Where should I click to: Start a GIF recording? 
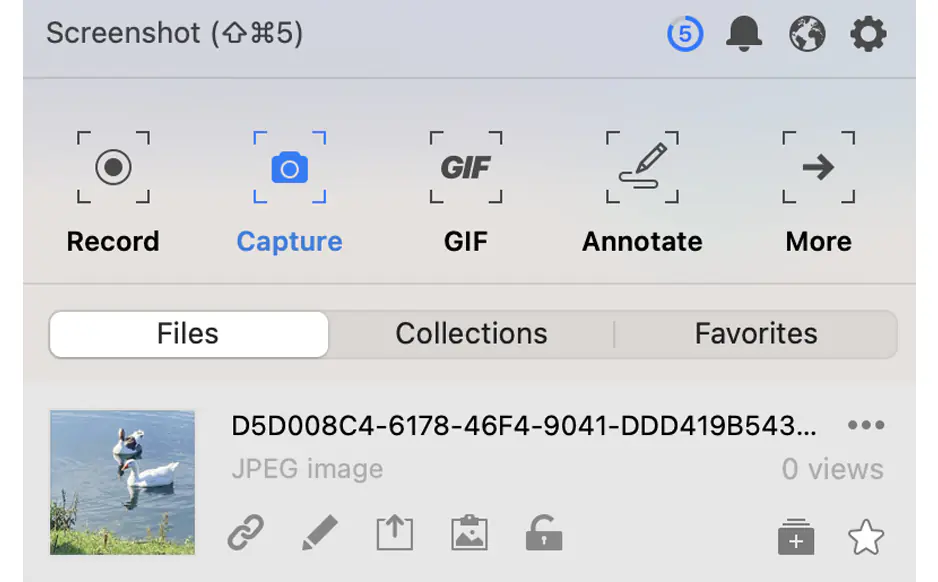[x=466, y=167]
